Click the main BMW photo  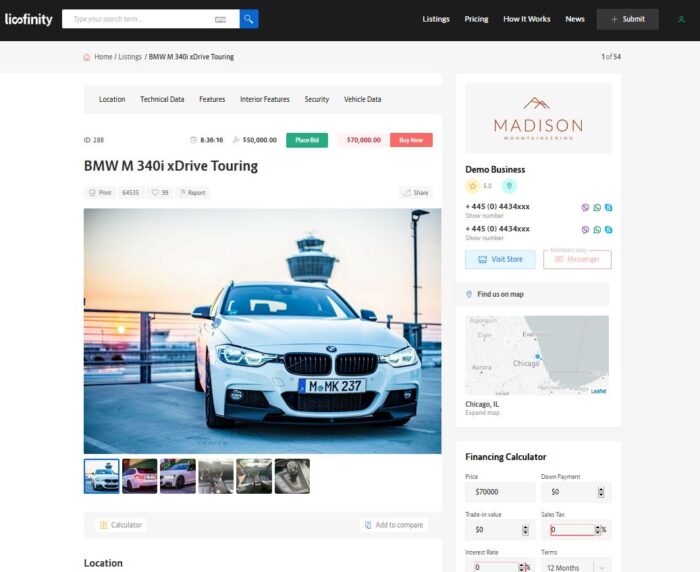pyautogui.click(x=262, y=331)
